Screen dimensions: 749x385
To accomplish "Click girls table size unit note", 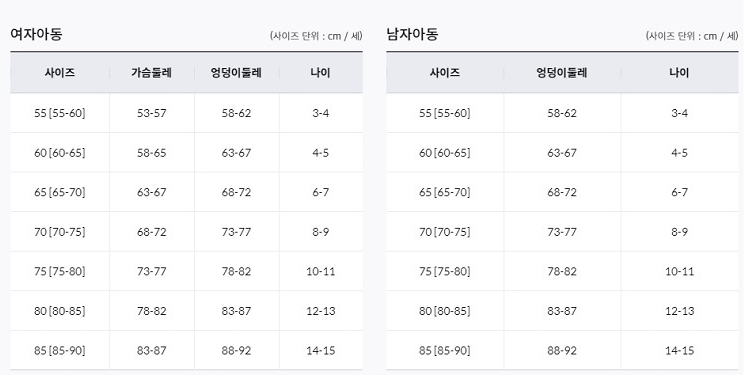I will click(316, 36).
